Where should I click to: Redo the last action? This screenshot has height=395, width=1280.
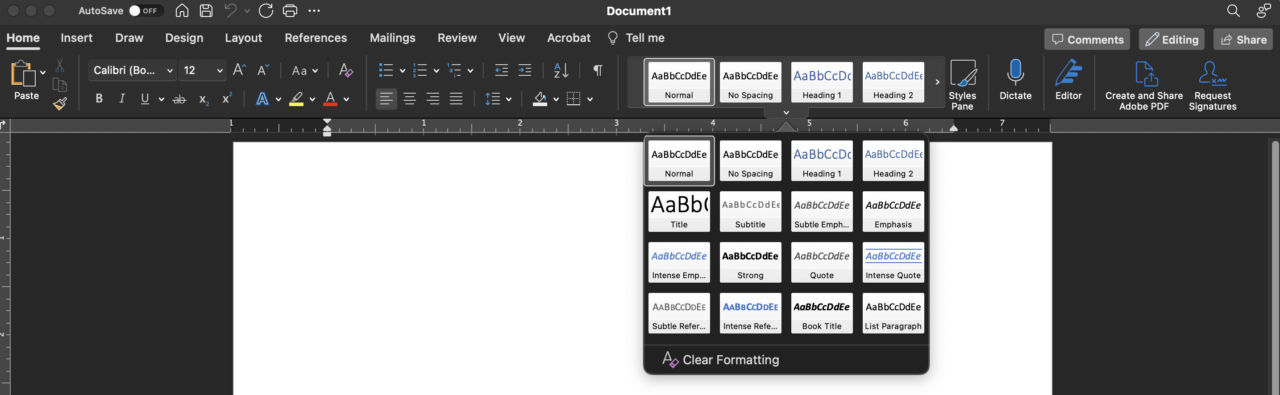266,11
